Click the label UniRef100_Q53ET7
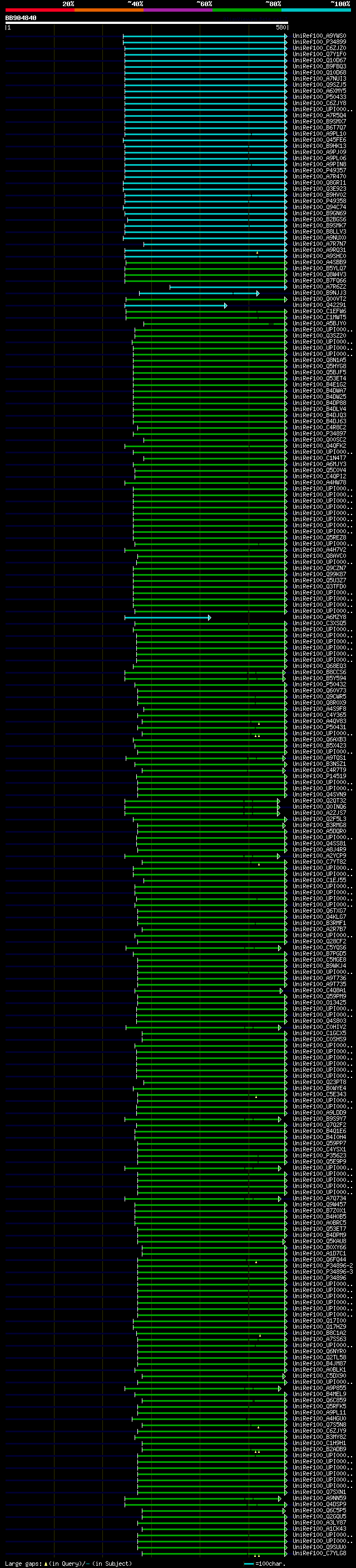The width and height of the screenshot is (356, 1568). click(x=319, y=1230)
